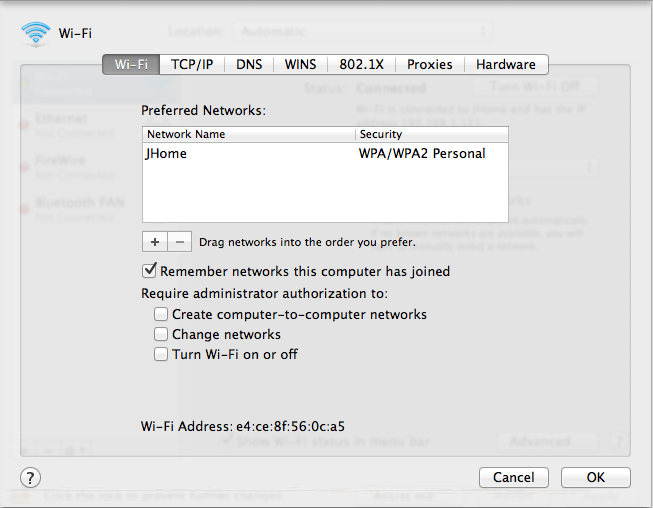Click the Security column header
653x508 pixels.
tap(432, 134)
